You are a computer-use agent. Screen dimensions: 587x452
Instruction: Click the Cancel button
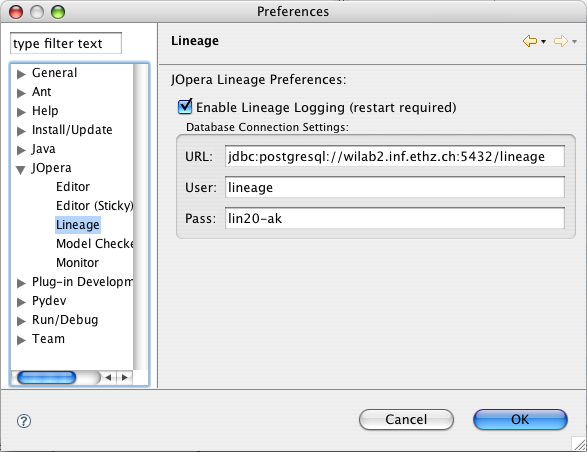coord(406,419)
